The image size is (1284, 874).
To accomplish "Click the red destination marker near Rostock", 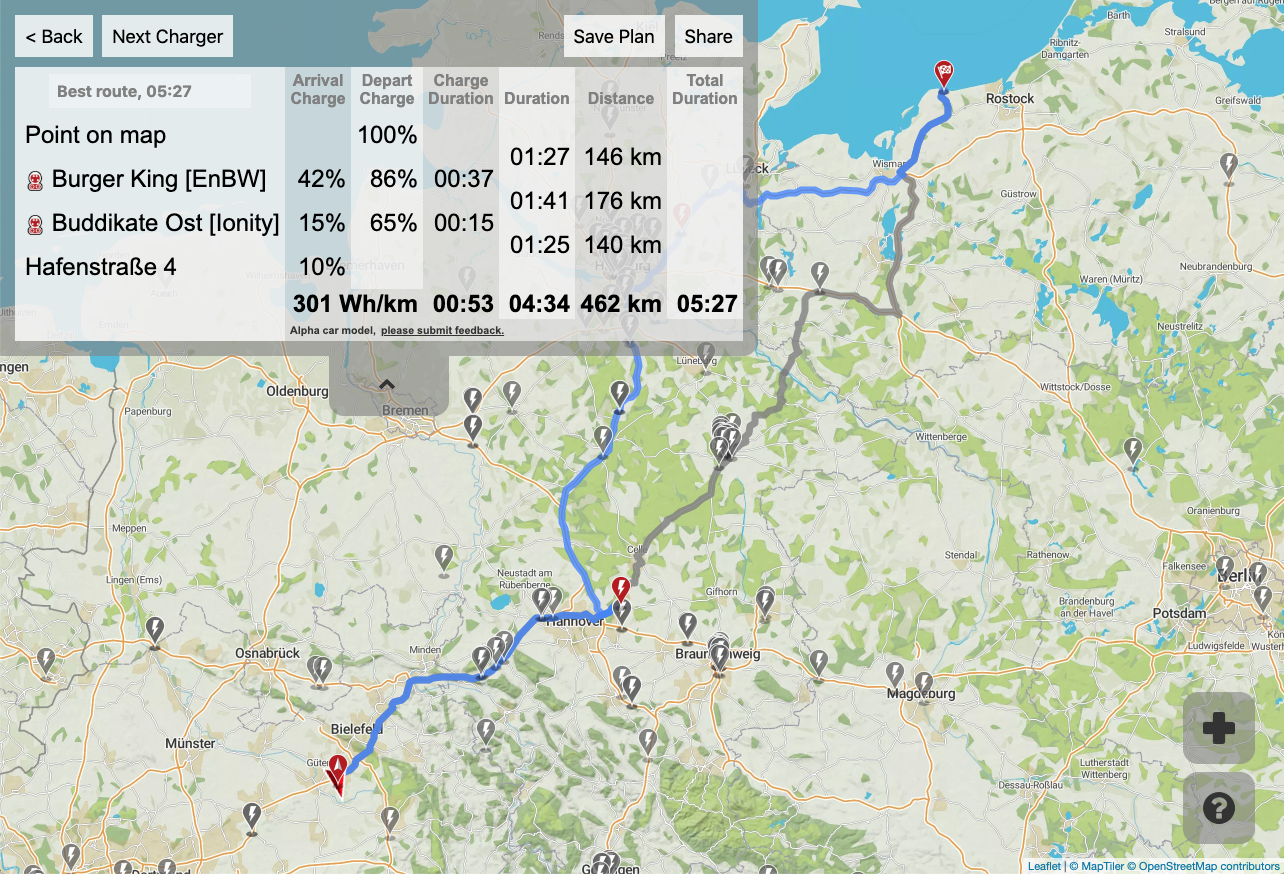I will tap(943, 74).
